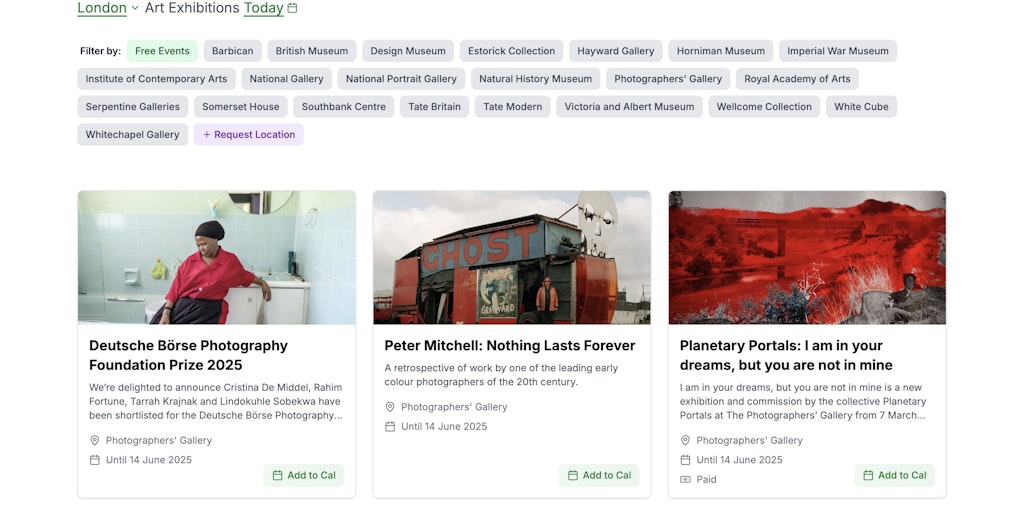Click location pin icon on Deutsche Börse card

click(95, 440)
